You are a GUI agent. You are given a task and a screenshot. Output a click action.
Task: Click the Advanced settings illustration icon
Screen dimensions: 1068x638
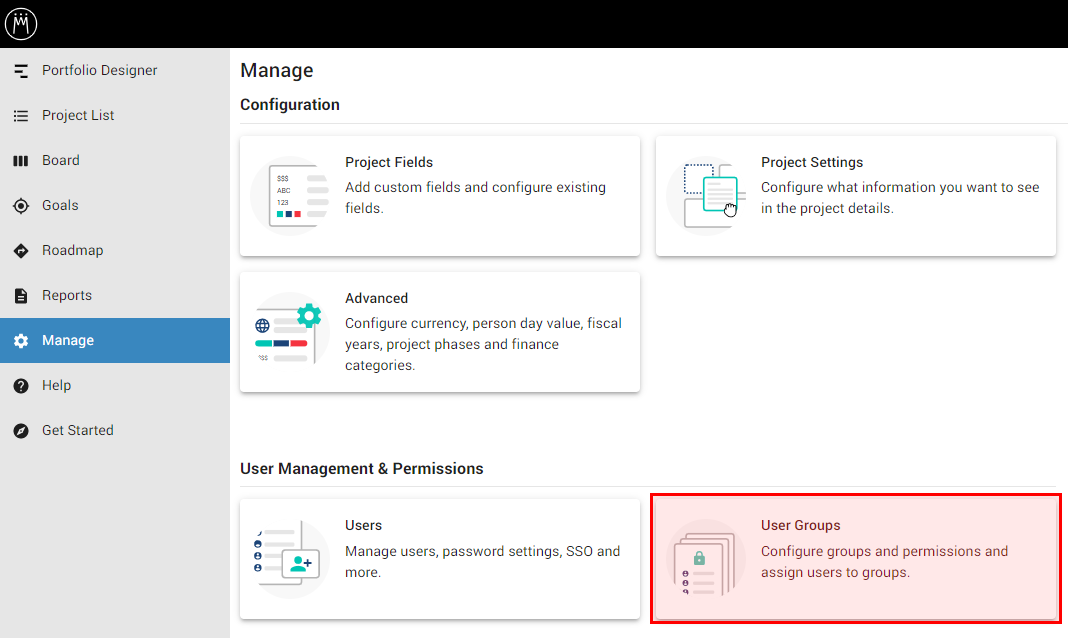click(290, 332)
